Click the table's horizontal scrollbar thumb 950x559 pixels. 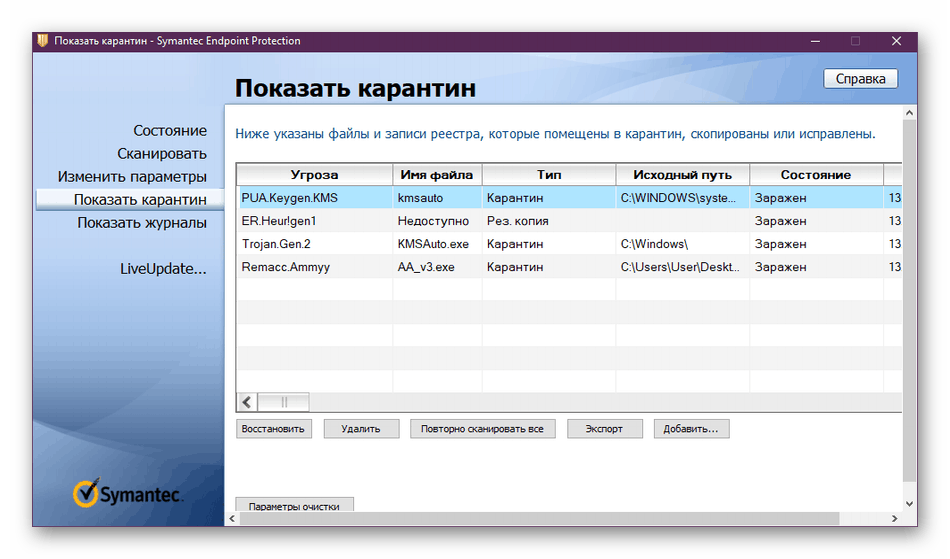pyautogui.click(x=284, y=402)
